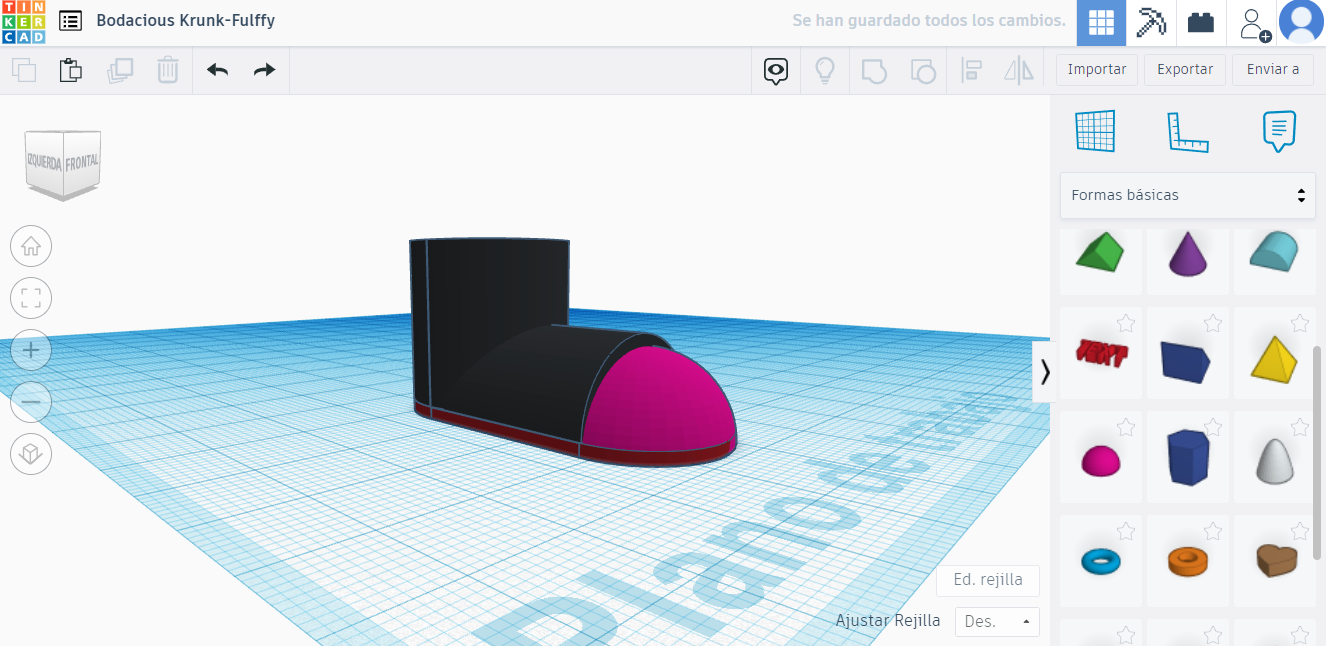The height and width of the screenshot is (646, 1326).
Task: Click the view cube FRONTAL face
Action: click(82, 162)
